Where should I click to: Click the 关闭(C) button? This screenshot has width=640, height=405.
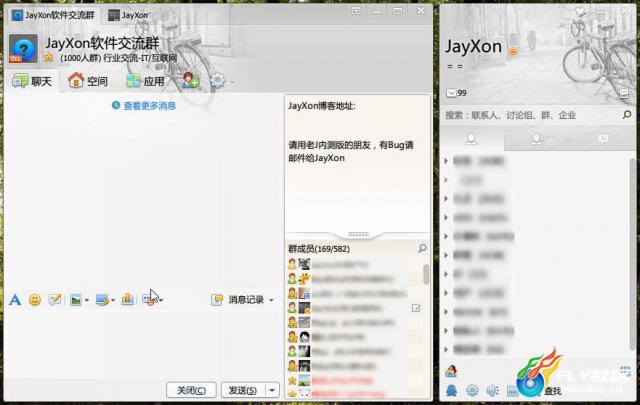tap(191, 390)
